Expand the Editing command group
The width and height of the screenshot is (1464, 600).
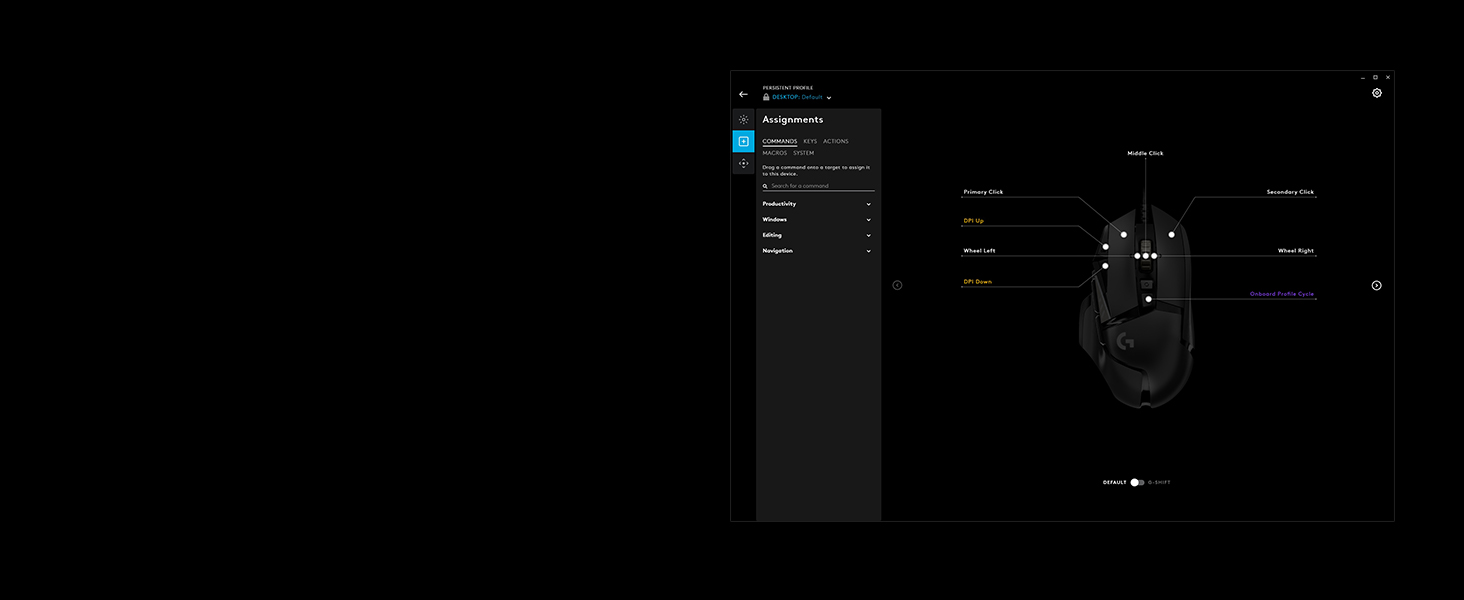click(868, 235)
